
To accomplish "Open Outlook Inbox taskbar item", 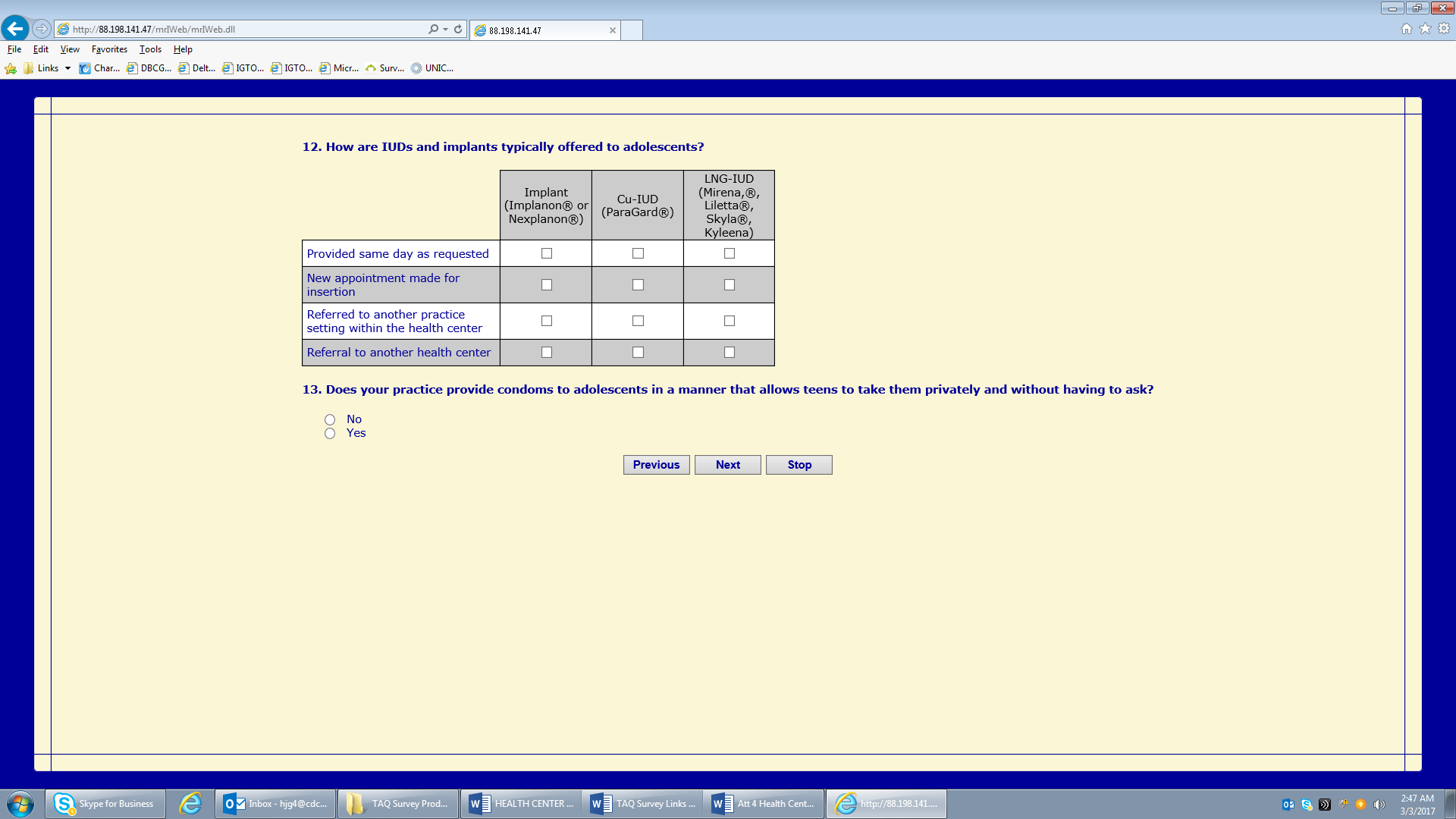I will click(276, 804).
